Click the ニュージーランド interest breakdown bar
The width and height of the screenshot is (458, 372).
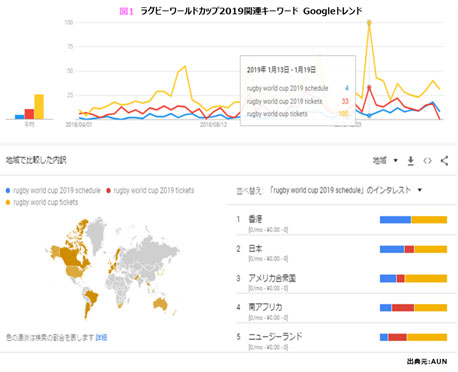point(413,337)
